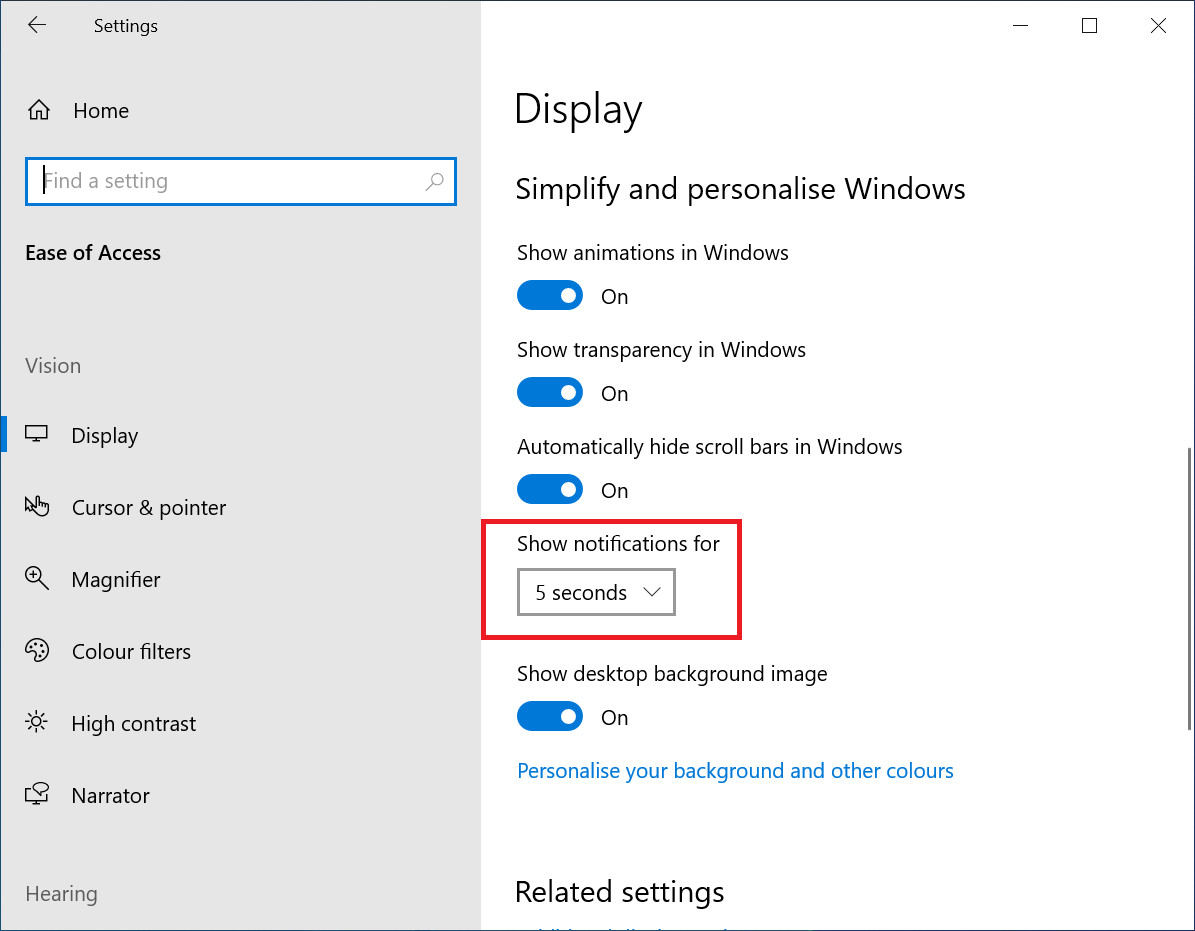Open Personalise your background and other colours
Image resolution: width=1195 pixels, height=931 pixels.
click(735, 770)
